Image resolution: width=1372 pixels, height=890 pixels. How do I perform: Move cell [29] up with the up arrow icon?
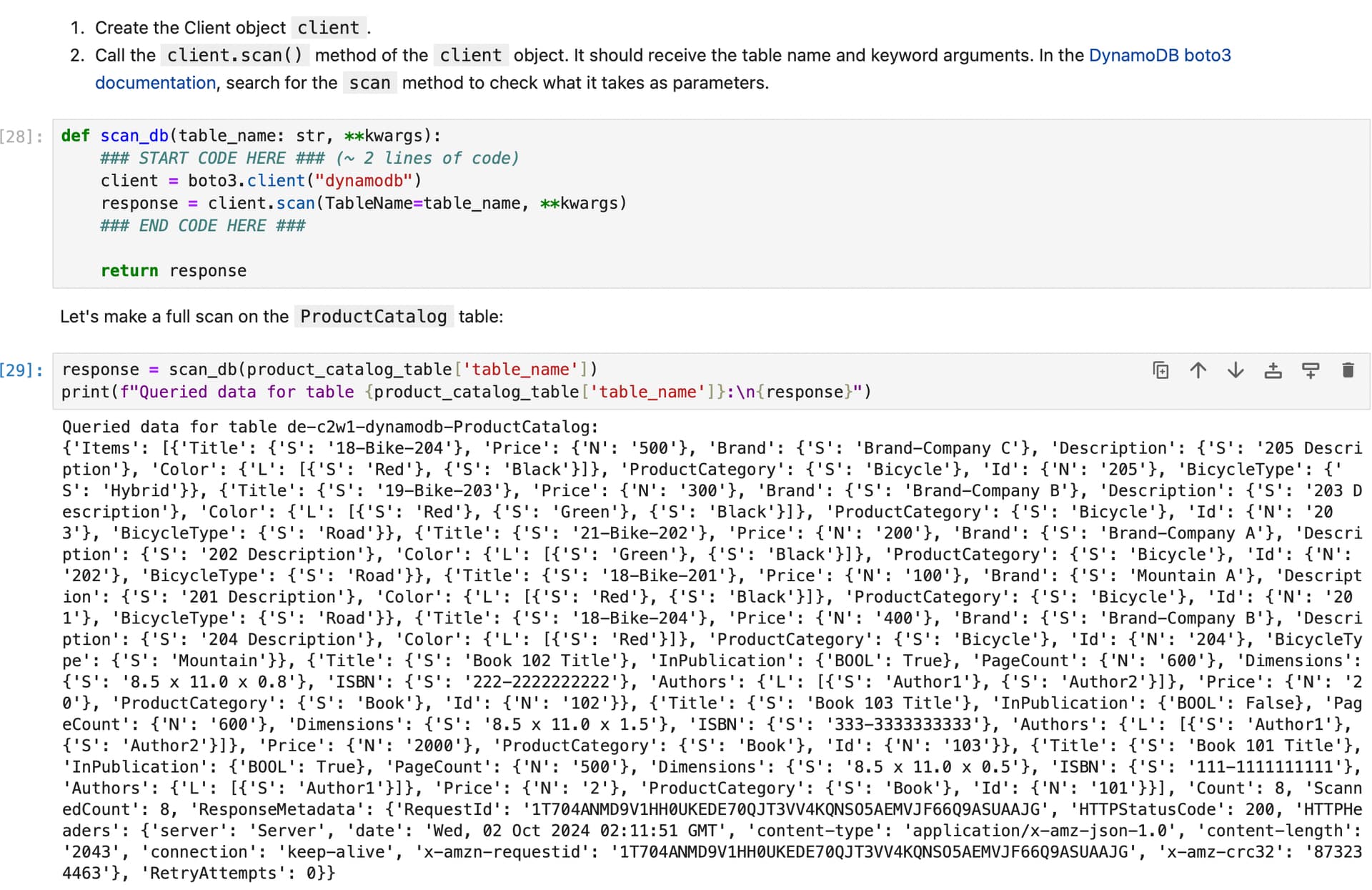pyautogui.click(x=1198, y=370)
